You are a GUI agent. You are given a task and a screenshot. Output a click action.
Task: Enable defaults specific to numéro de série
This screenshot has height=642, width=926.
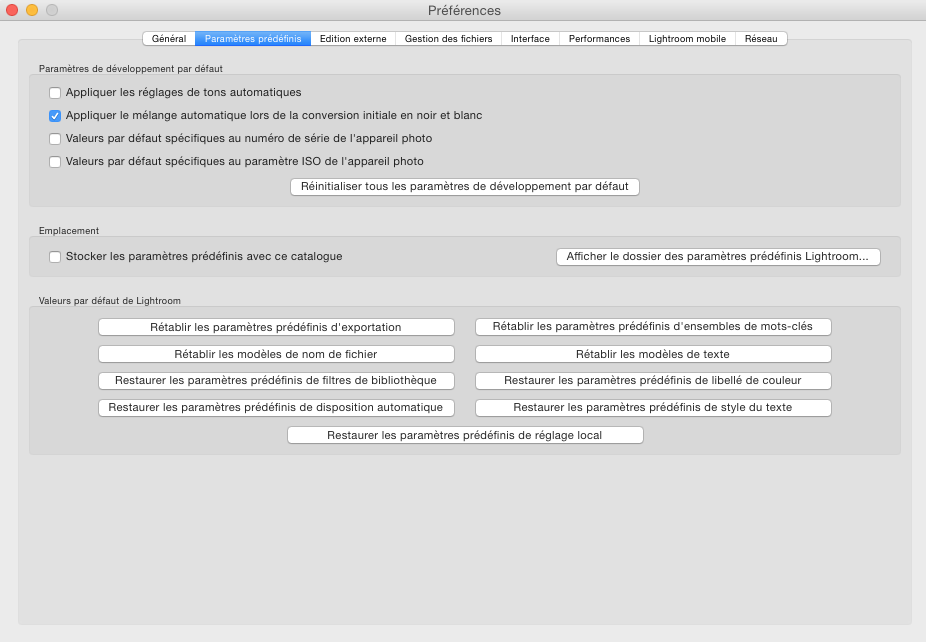click(55, 139)
